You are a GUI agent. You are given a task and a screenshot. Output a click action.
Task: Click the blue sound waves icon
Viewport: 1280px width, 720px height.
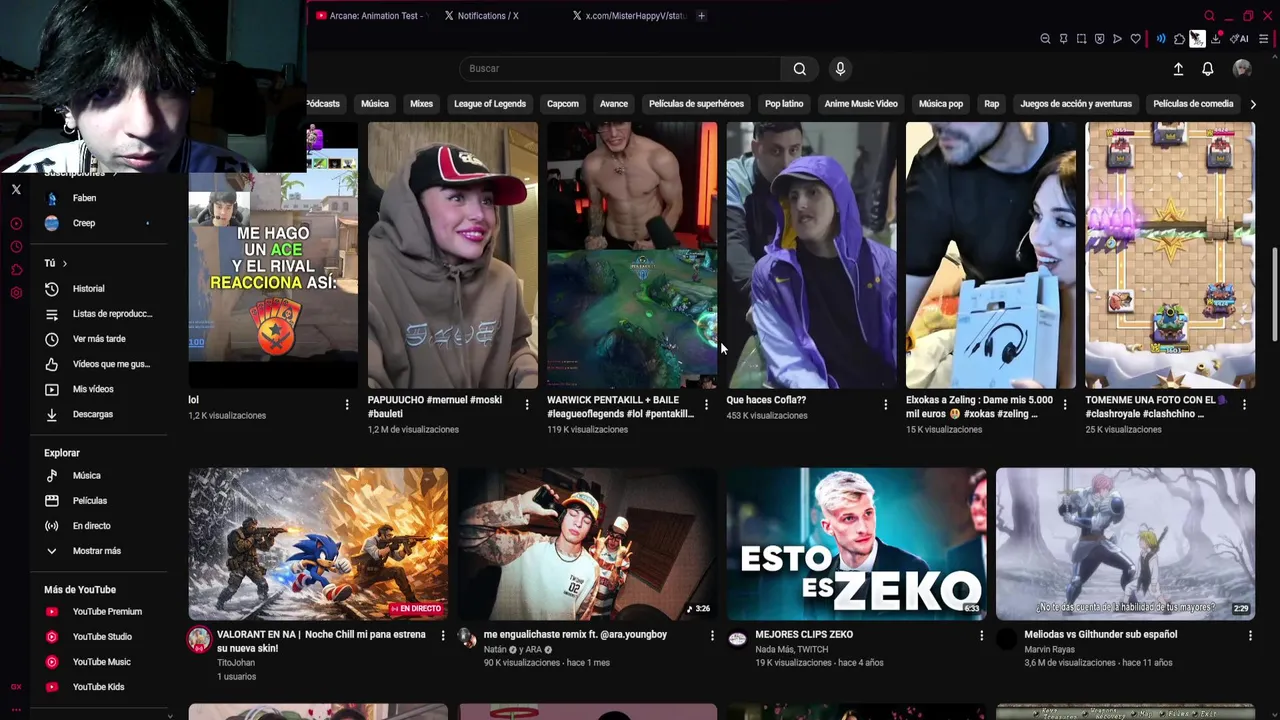1161,39
